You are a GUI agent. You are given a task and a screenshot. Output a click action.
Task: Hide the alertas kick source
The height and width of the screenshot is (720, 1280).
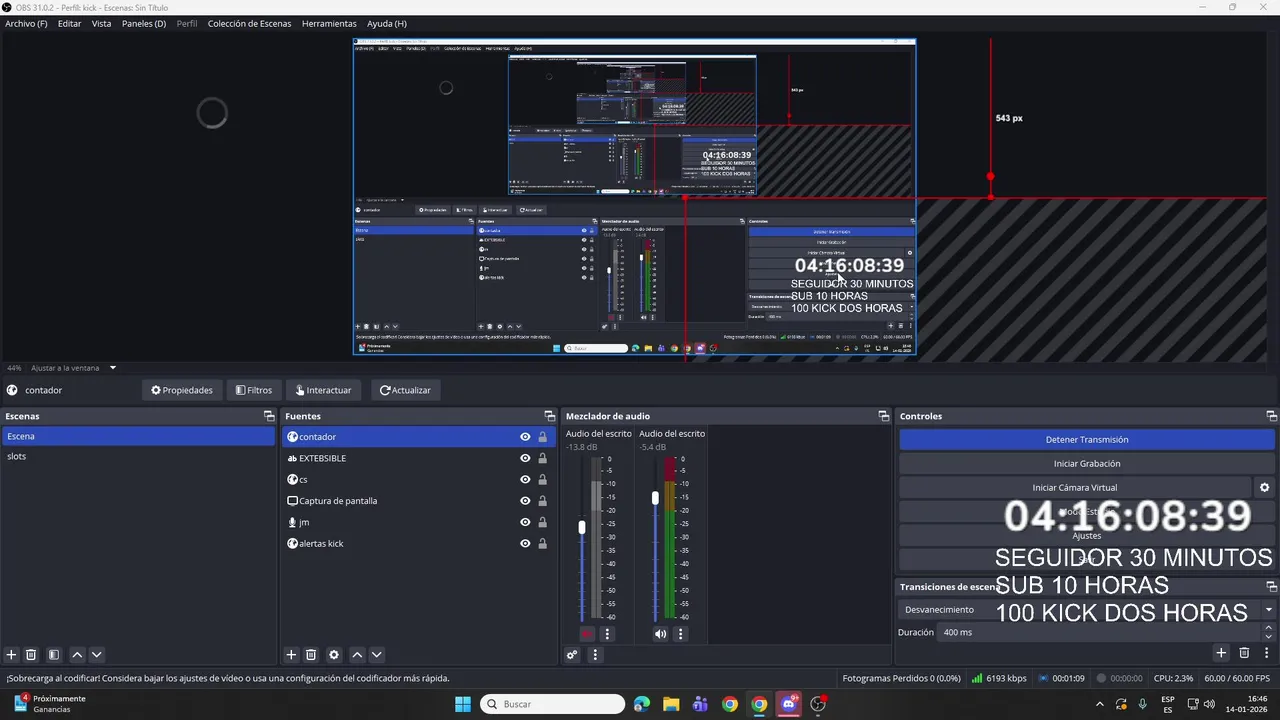pyautogui.click(x=525, y=544)
